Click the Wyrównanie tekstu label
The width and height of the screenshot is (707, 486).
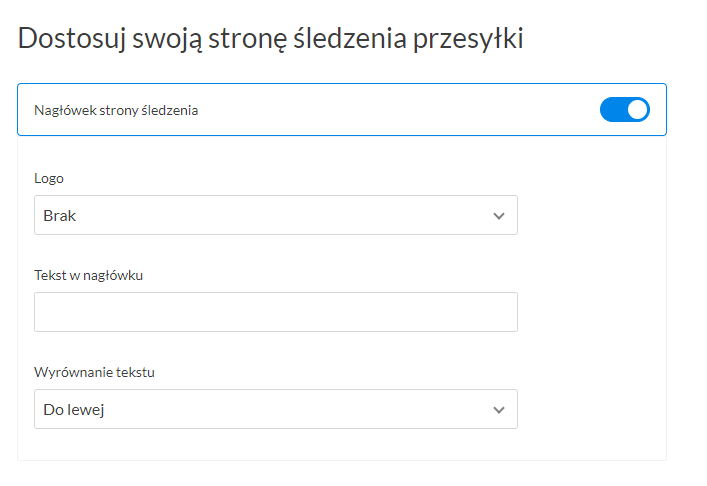click(x=94, y=372)
